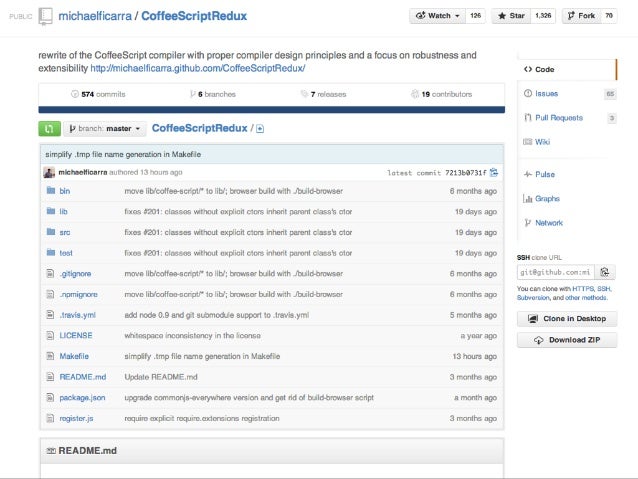The height and width of the screenshot is (479, 638).
Task: Click the green compare branches icon button
Action: tap(50, 129)
